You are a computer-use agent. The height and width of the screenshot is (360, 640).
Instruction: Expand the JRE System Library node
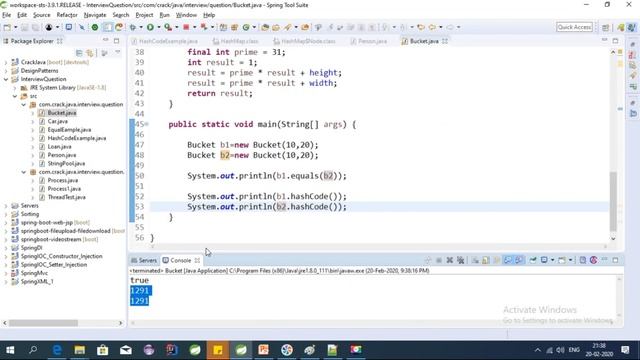point(15,88)
